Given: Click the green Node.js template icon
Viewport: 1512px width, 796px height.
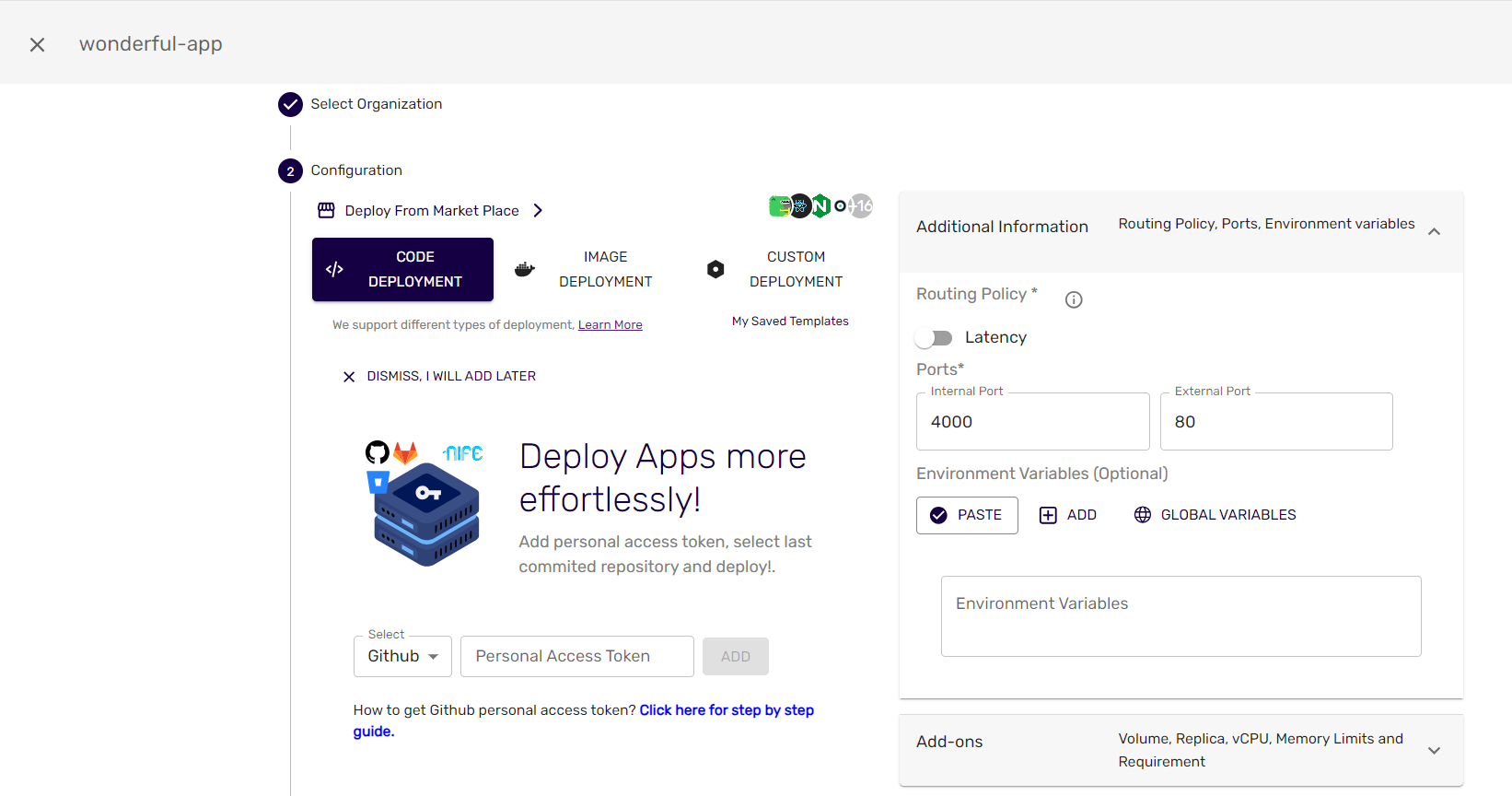Looking at the screenshot, I should click(x=820, y=205).
